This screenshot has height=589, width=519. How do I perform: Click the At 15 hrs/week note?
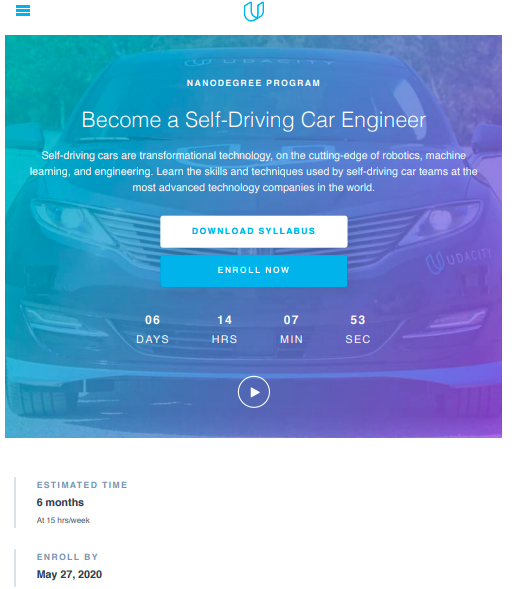[x=63, y=520]
